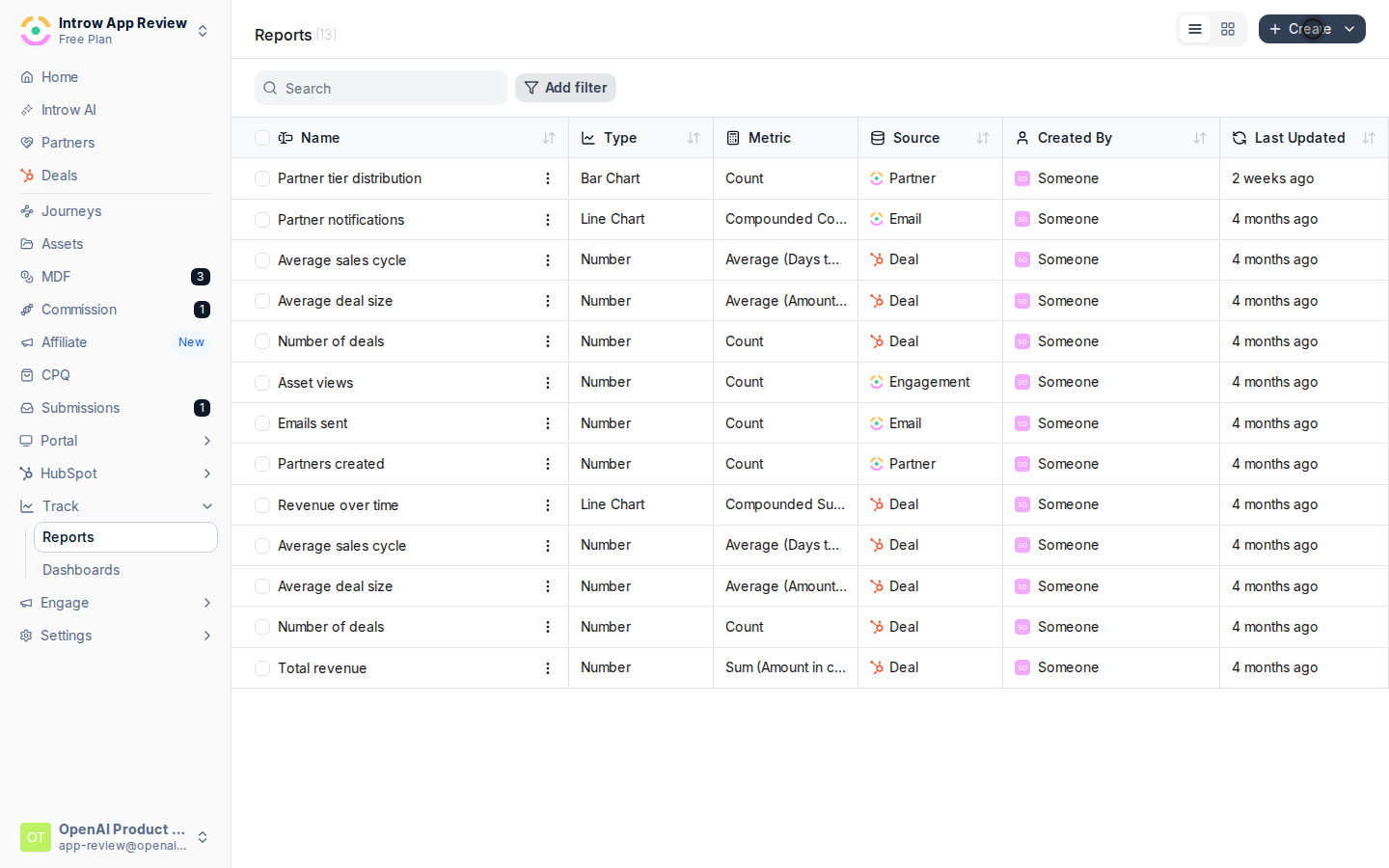The height and width of the screenshot is (868, 1389).
Task: Open the Create button dropdown arrow
Action: pyautogui.click(x=1349, y=29)
